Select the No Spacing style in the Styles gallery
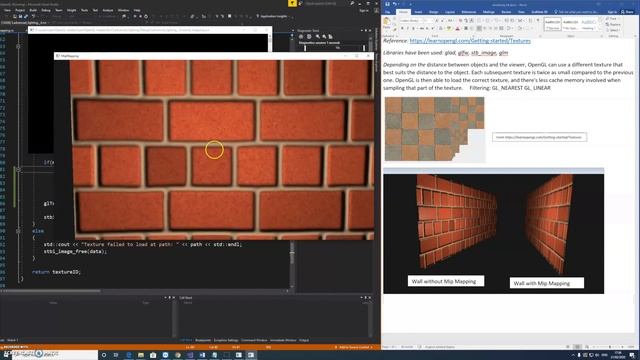This screenshot has height=360, width=640. [x=570, y=24]
